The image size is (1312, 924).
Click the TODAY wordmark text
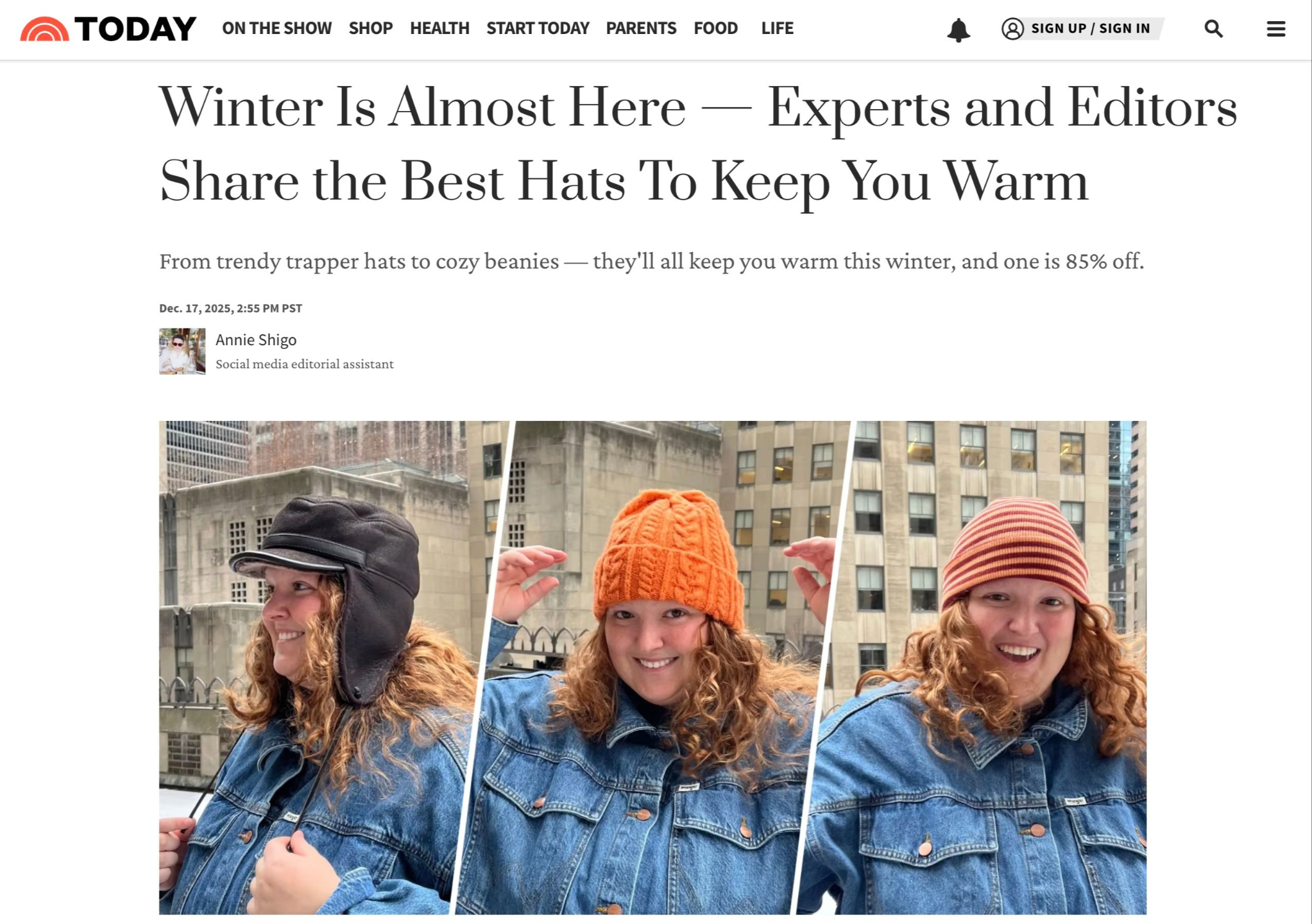[x=135, y=29]
